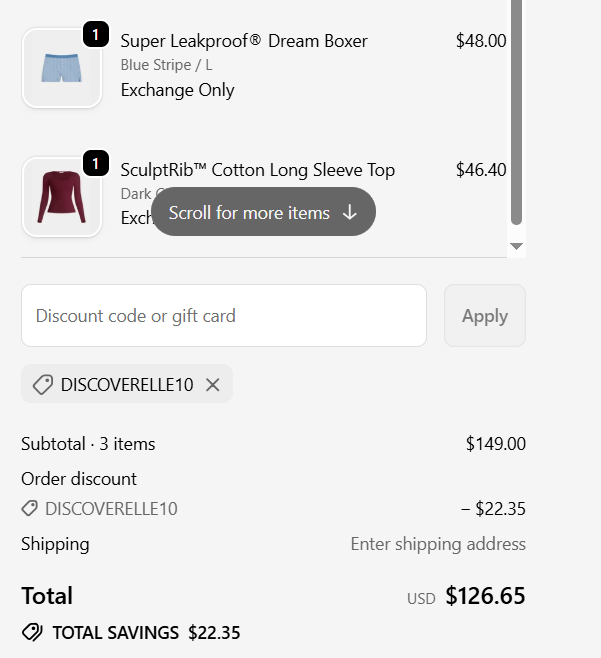Open the SculptRib Long Sleeve Top thumbnail
Viewport: 601px width, 658px height.
62,196
